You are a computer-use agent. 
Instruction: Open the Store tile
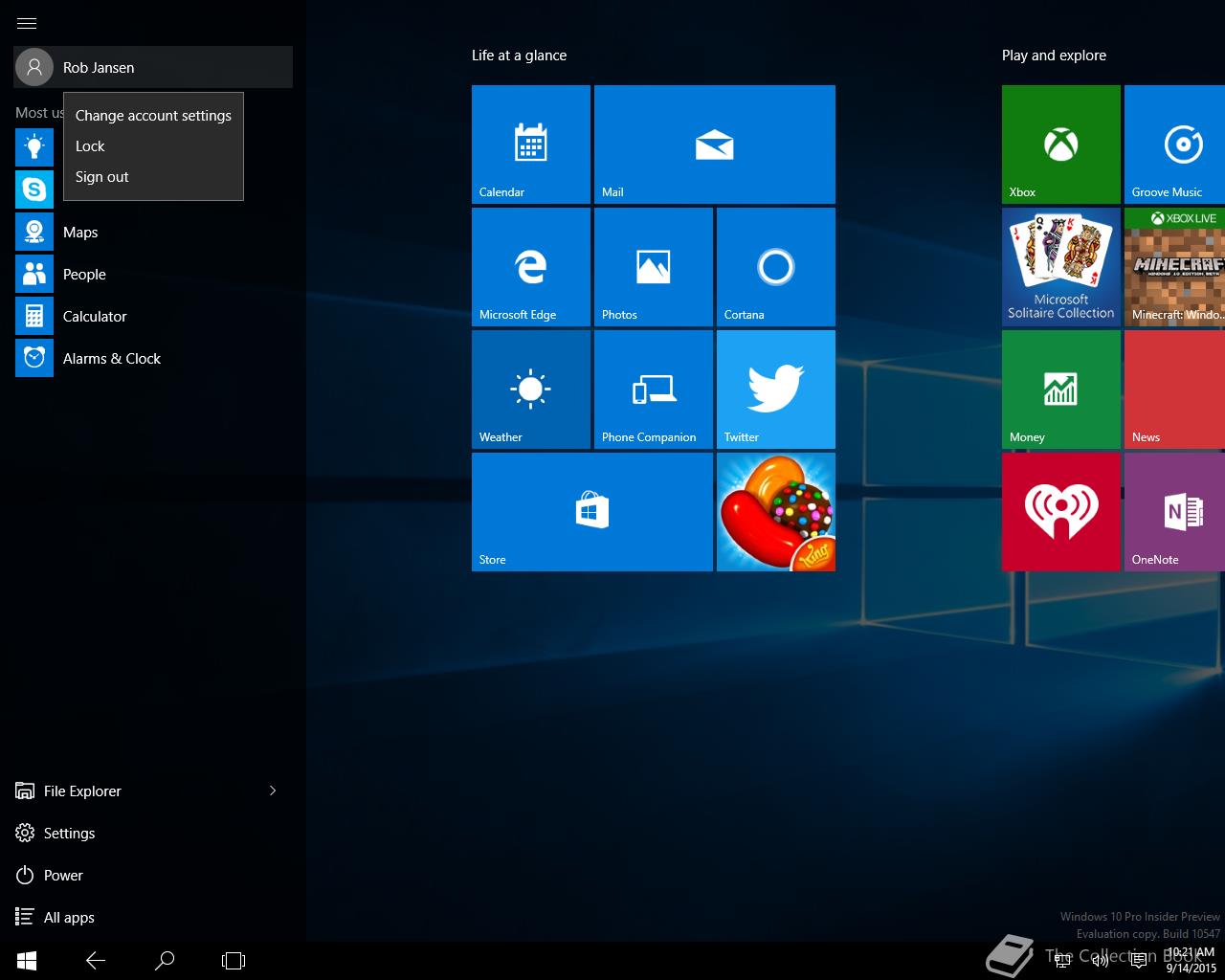point(592,512)
